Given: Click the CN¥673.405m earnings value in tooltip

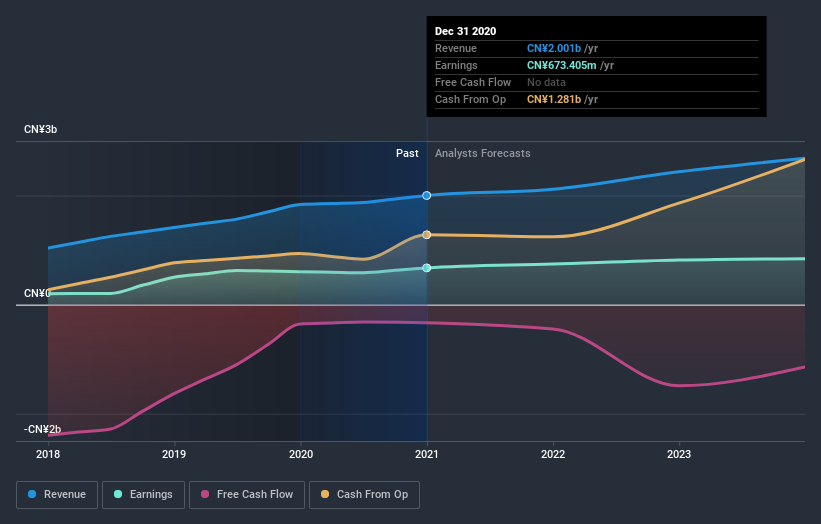Looking at the screenshot, I should (561, 65).
